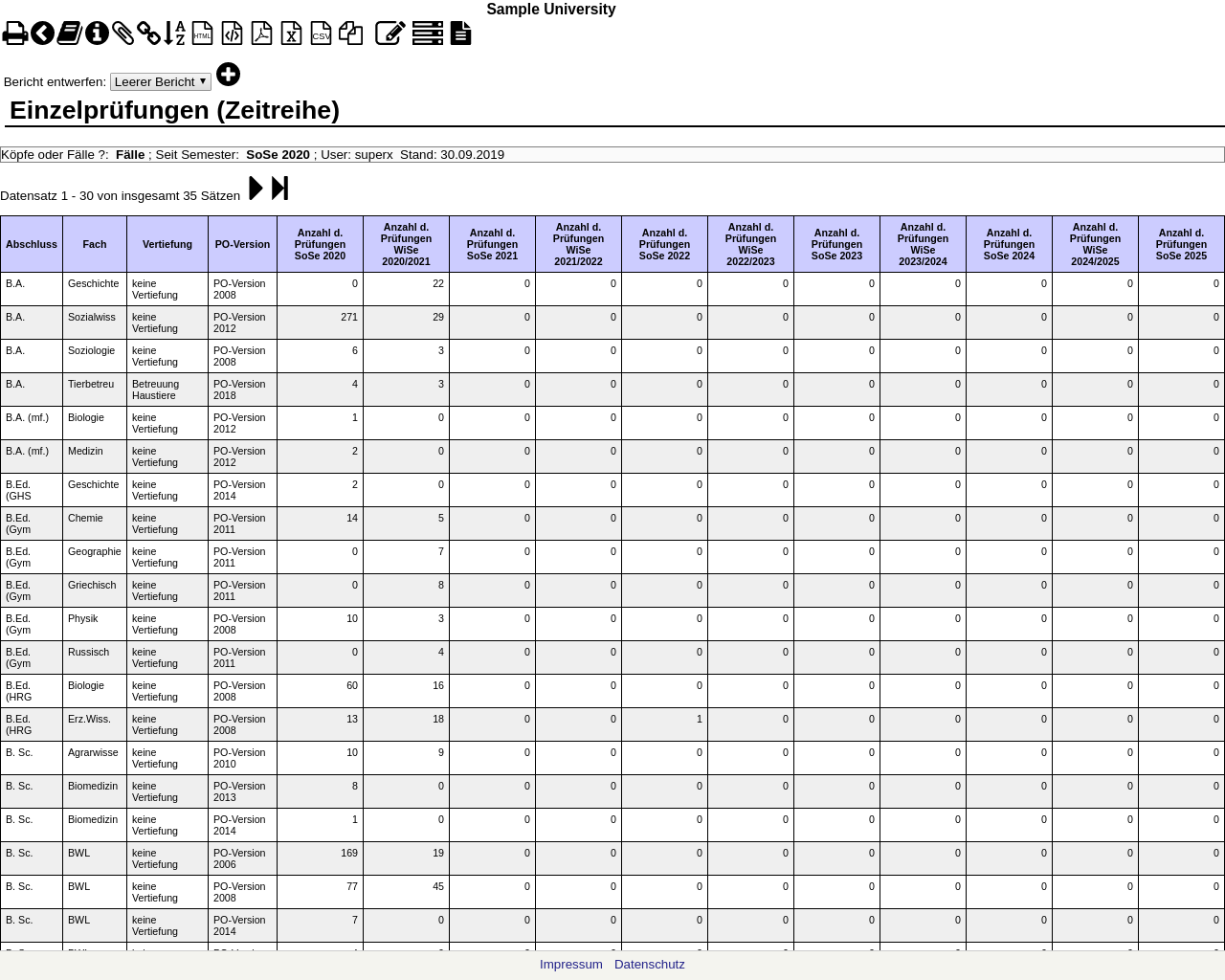This screenshot has height=980, width=1225.
Task: Click the pencil edit icon in toolbar
Action: pos(390,34)
